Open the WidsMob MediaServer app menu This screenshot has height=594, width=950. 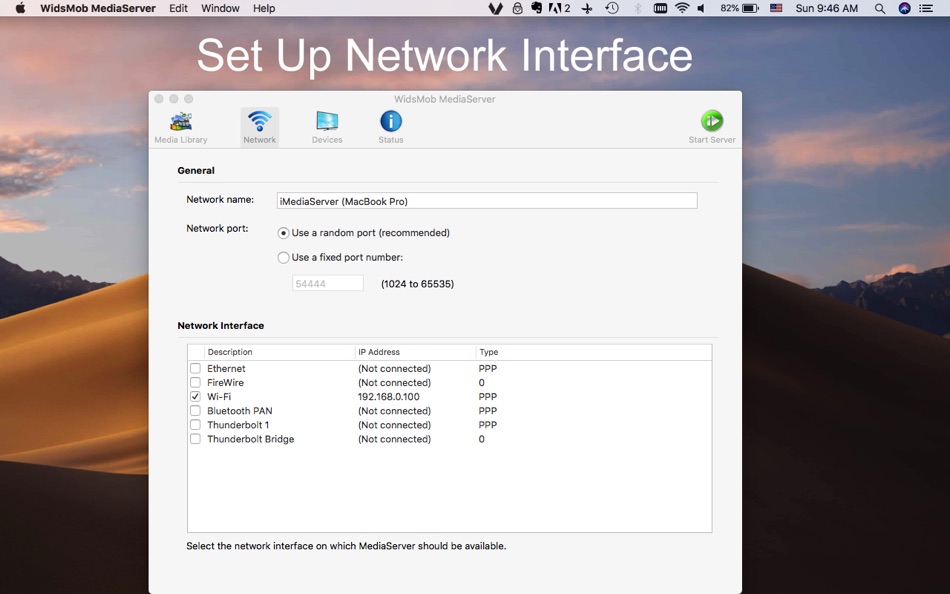[x=98, y=8]
